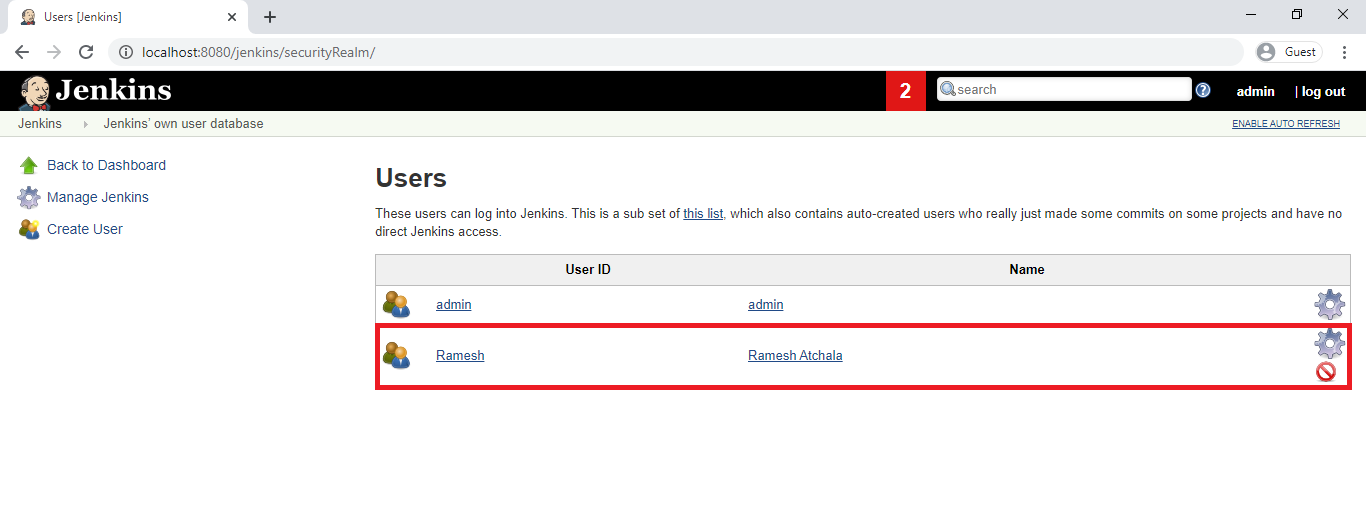Click the Back to Dashboard green arrow icon
Screen dimensions: 1366x526
tap(29, 165)
